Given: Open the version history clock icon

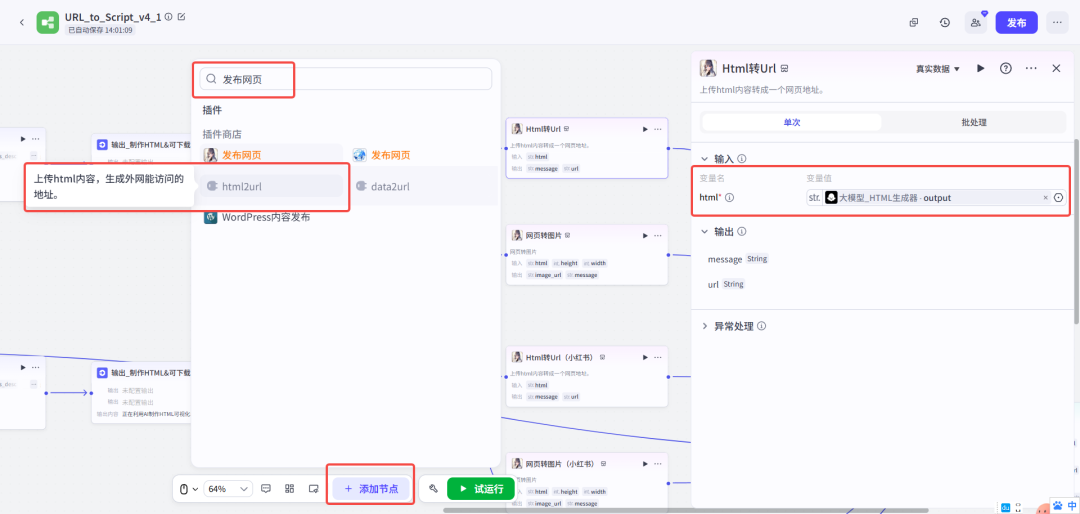Looking at the screenshot, I should coord(945,22).
